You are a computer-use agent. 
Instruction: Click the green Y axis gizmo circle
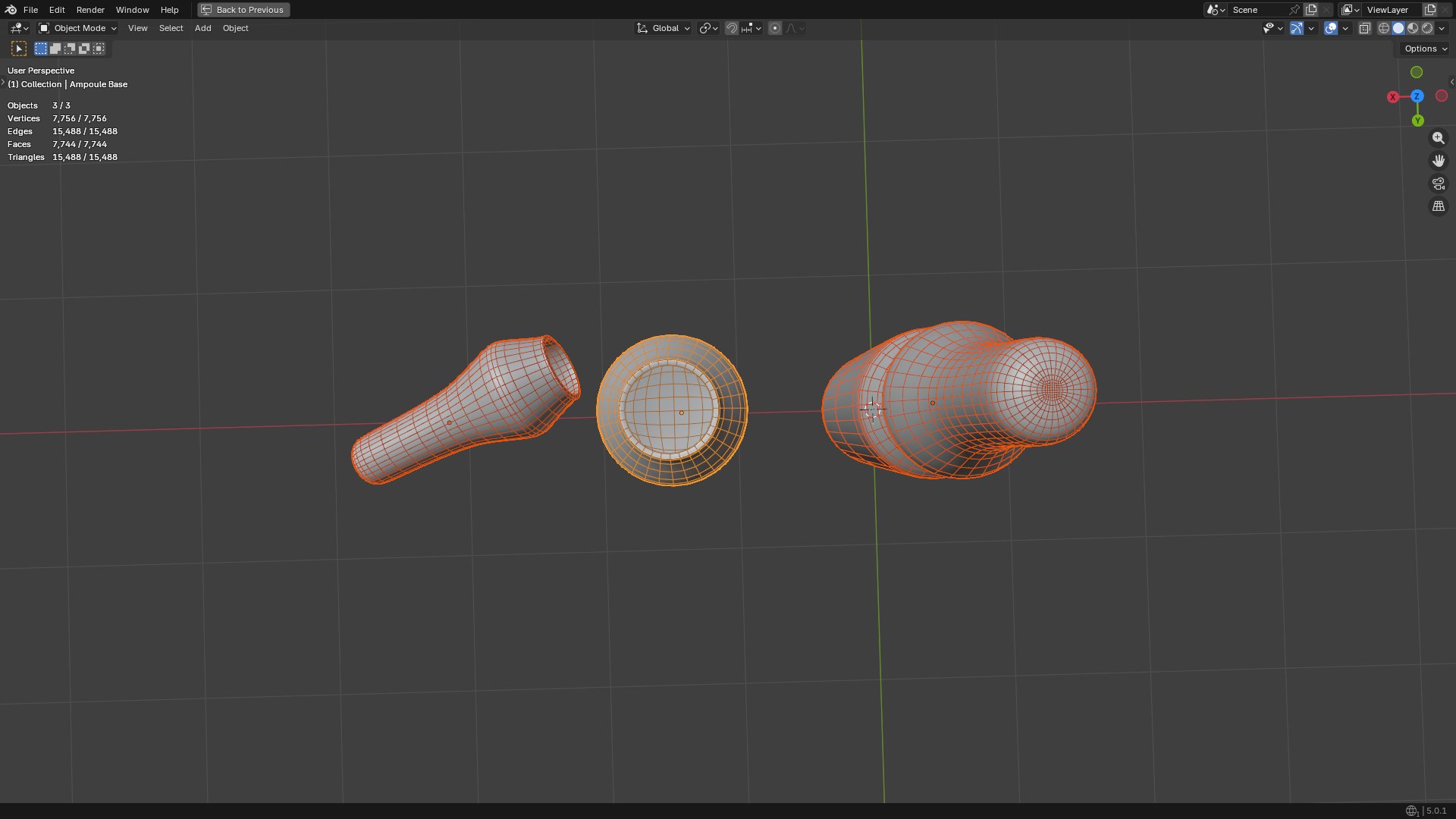1417,121
